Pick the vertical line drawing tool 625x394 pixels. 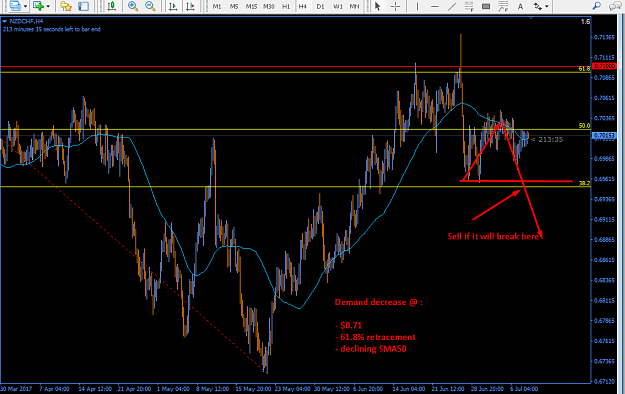417,6
